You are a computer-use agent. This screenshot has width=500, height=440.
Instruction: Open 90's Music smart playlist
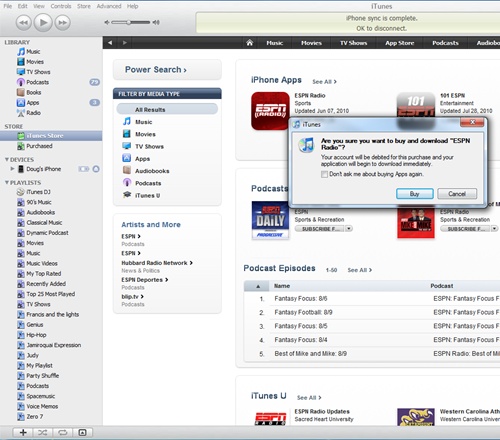(x=39, y=202)
